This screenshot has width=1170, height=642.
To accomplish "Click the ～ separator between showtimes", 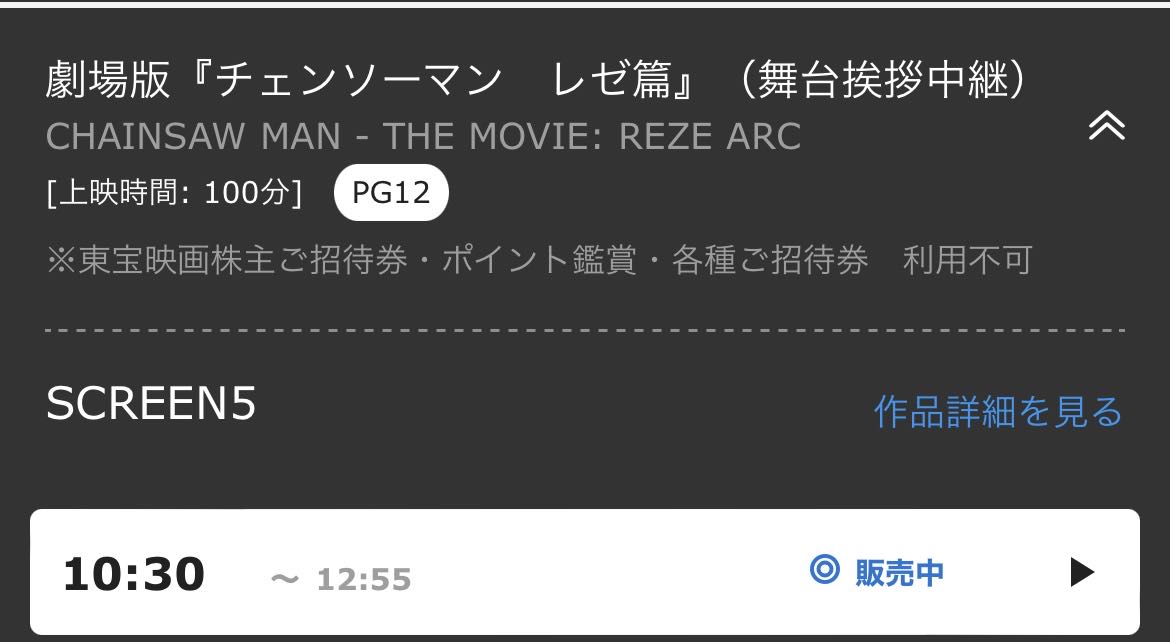I will [284, 579].
